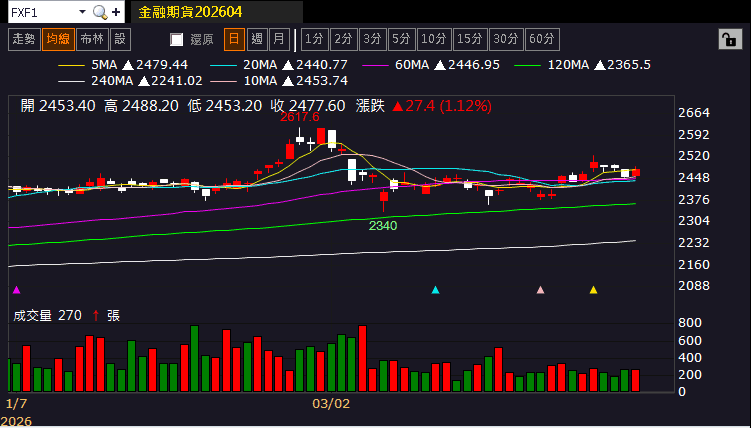
Task: Select the 布林 Bollinger tab
Action: click(x=91, y=39)
